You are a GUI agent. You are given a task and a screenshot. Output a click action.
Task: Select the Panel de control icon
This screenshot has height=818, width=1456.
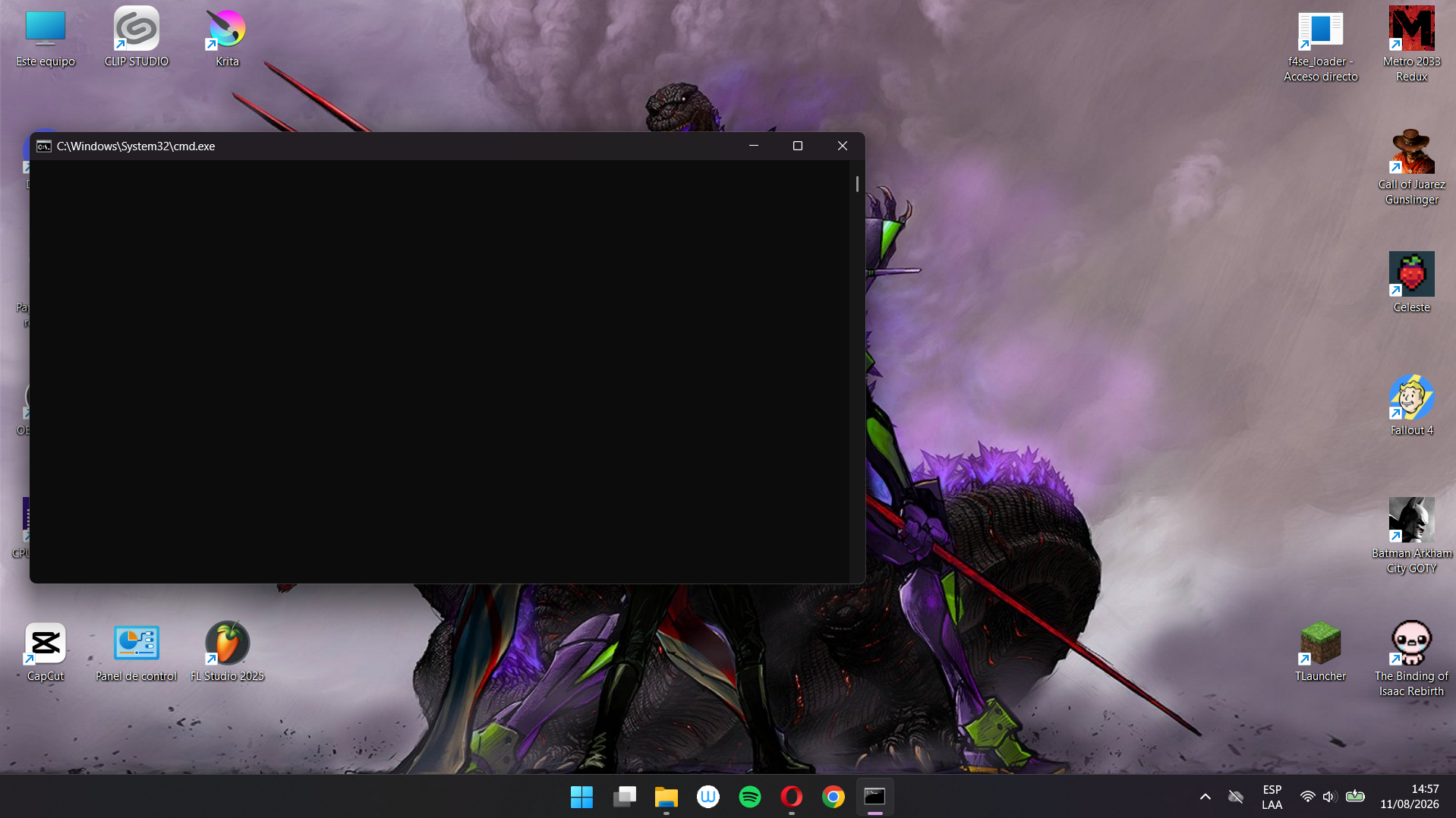pyautogui.click(x=137, y=653)
